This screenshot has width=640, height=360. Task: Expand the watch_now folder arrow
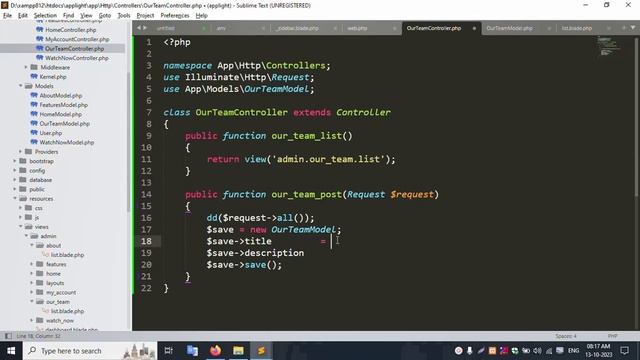(32, 320)
